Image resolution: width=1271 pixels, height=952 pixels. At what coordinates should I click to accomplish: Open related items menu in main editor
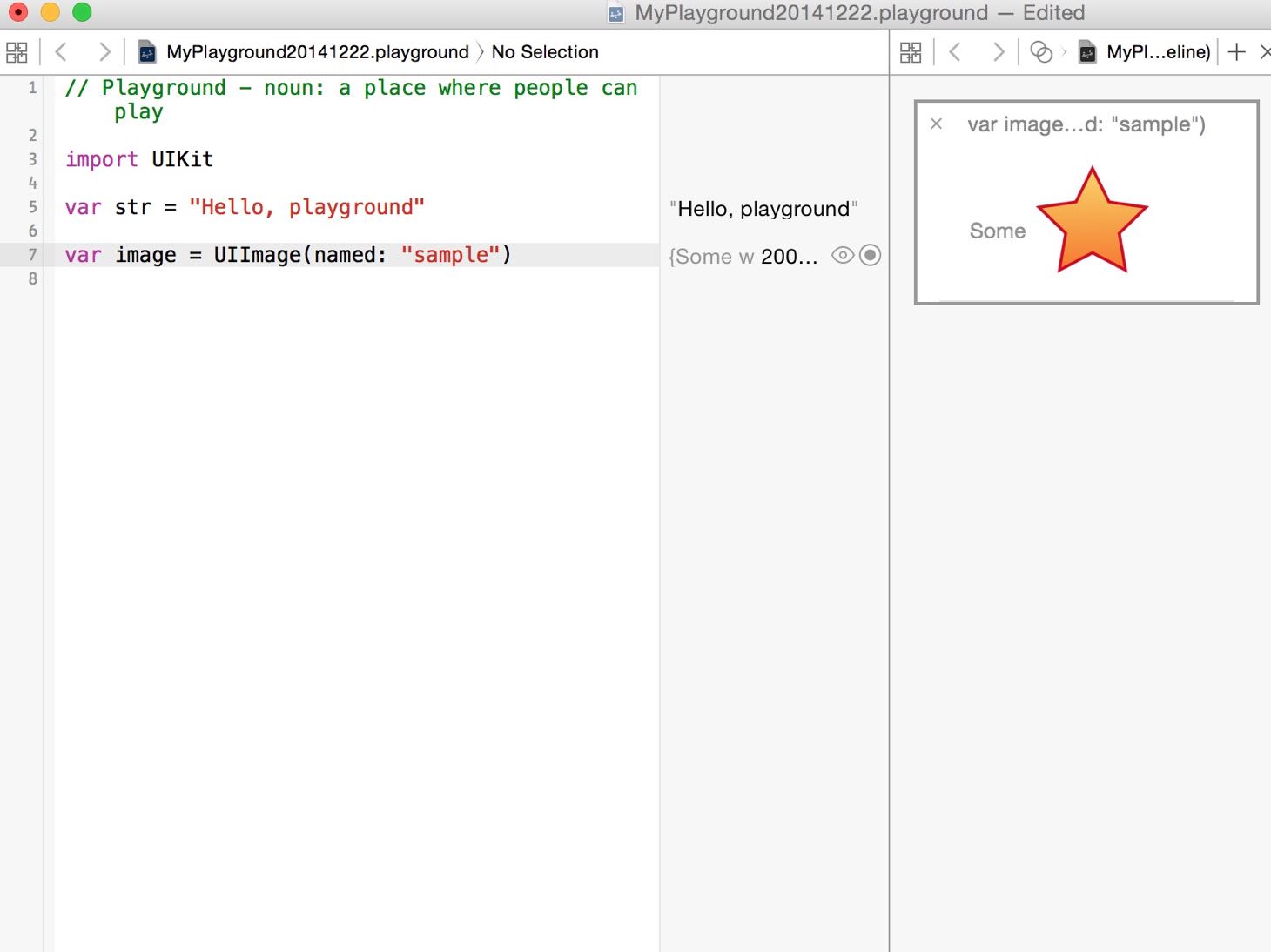(17, 52)
